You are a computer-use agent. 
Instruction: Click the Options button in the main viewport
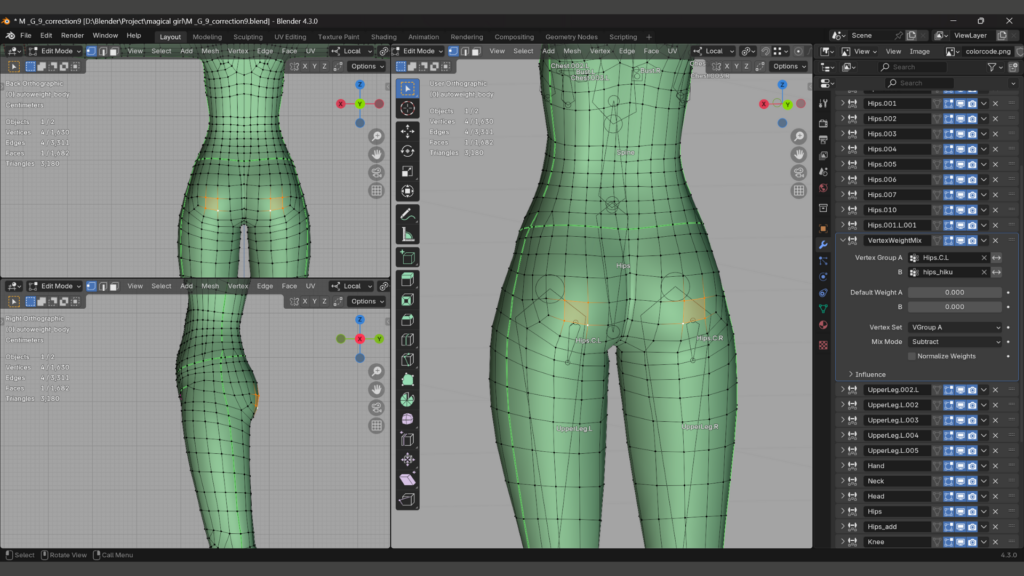(x=787, y=66)
